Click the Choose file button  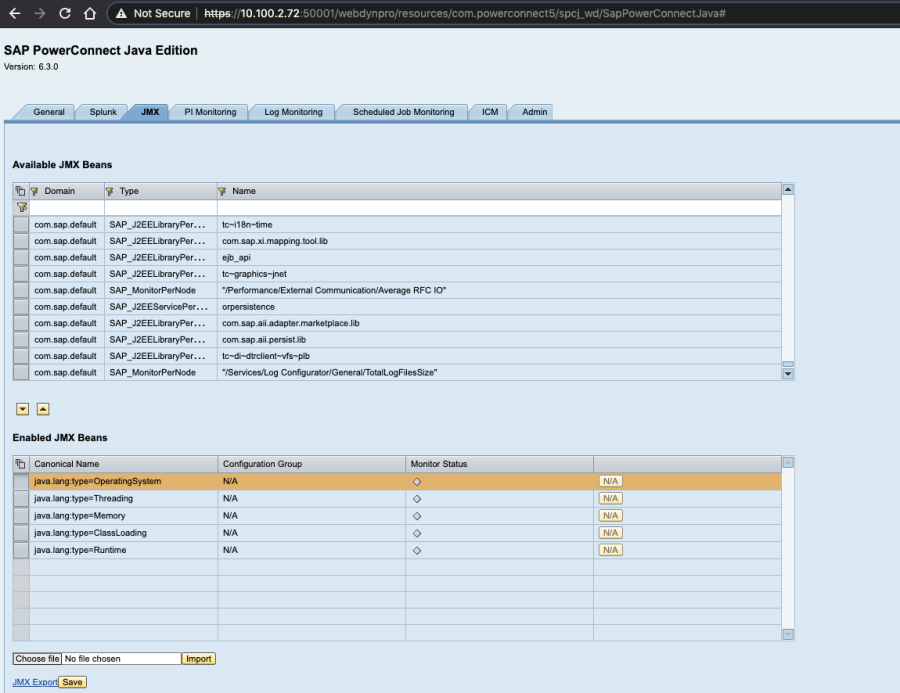[37, 659]
